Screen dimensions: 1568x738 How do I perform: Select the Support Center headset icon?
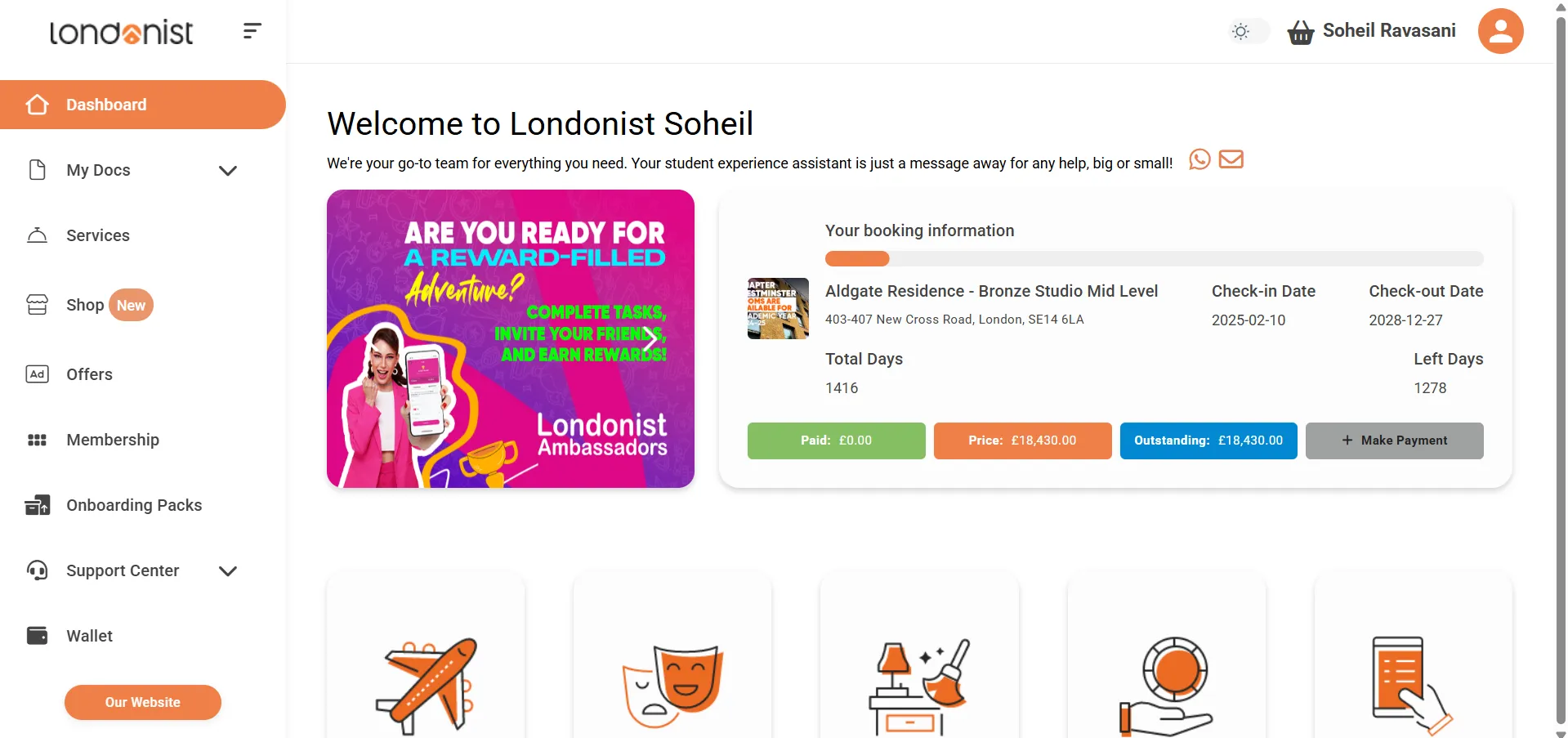coord(37,570)
